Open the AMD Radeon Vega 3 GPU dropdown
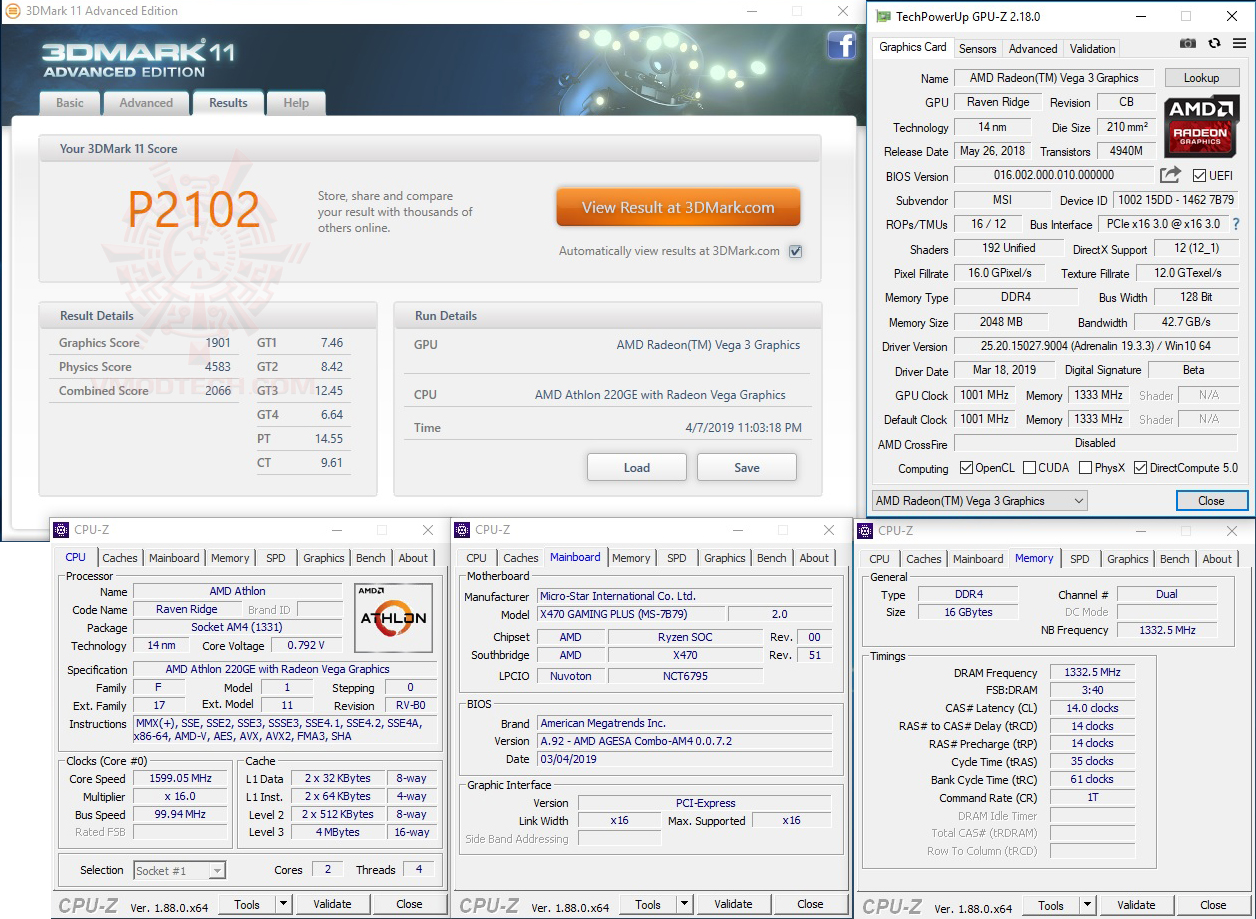The width and height of the screenshot is (1256, 919). pyautogui.click(x=979, y=501)
